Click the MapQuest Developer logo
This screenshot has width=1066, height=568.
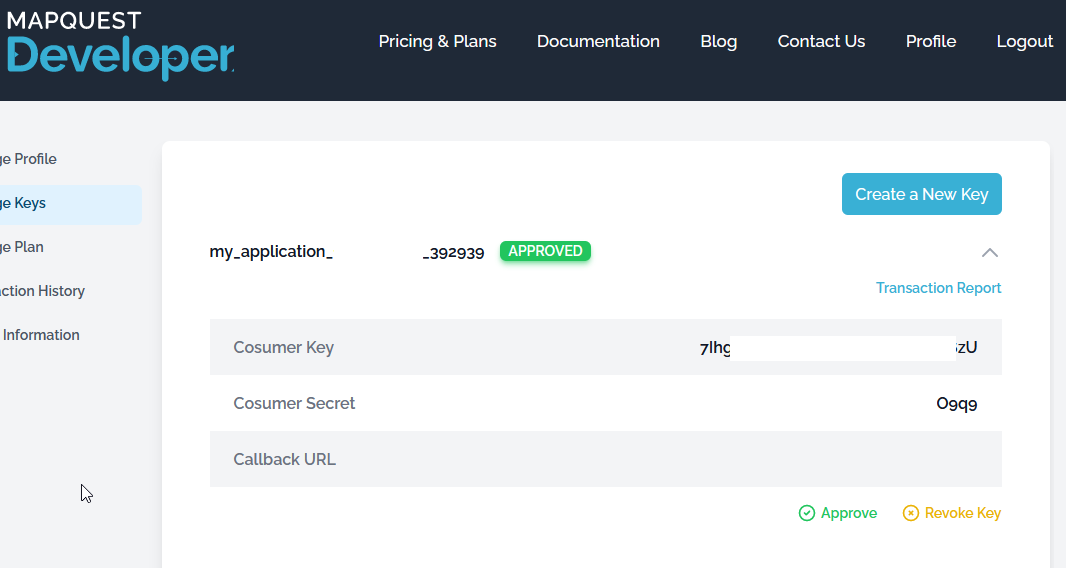[118, 46]
